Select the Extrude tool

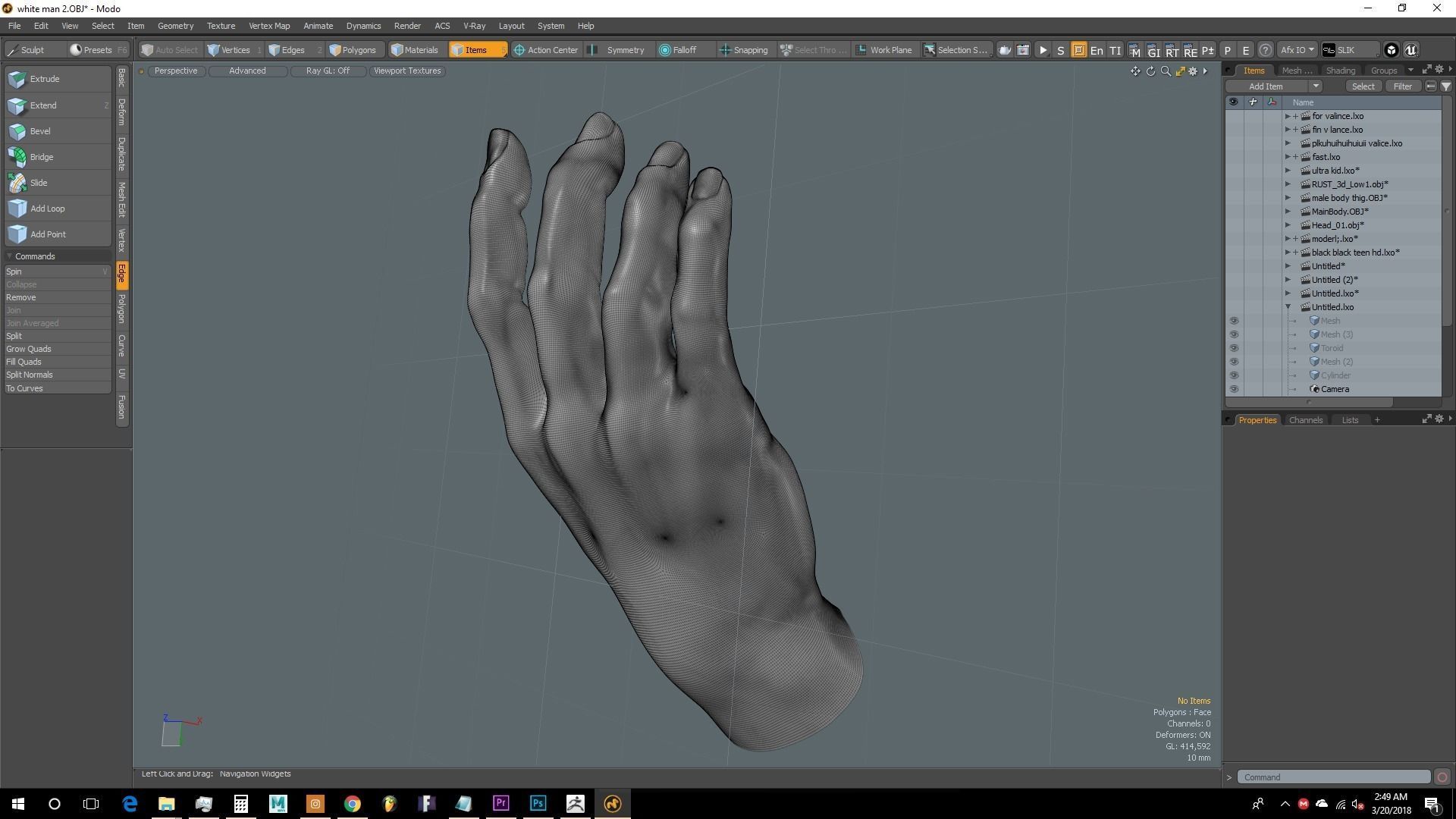click(57, 79)
